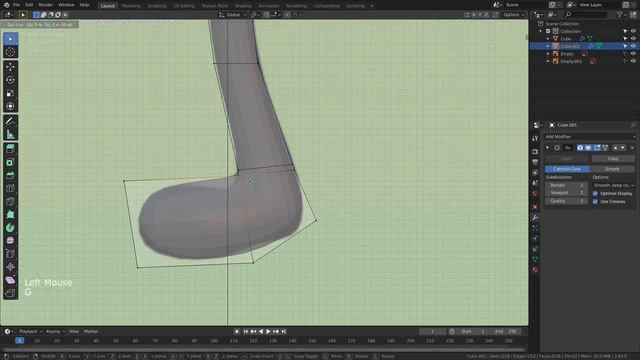Select the Cursor tool
This screenshot has width=640, height=360.
pos(11,52)
